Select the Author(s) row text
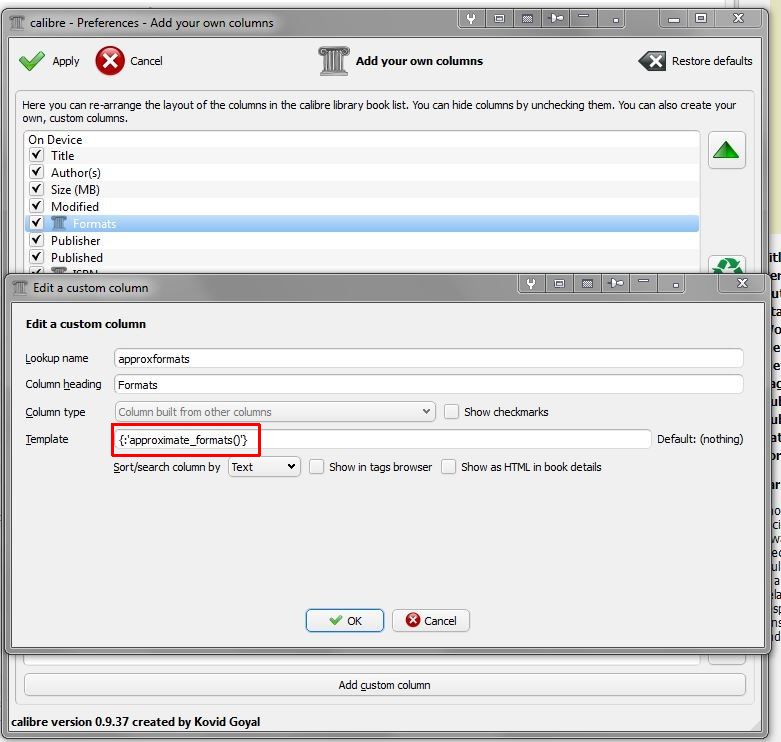This screenshot has width=781, height=742. pos(76,173)
